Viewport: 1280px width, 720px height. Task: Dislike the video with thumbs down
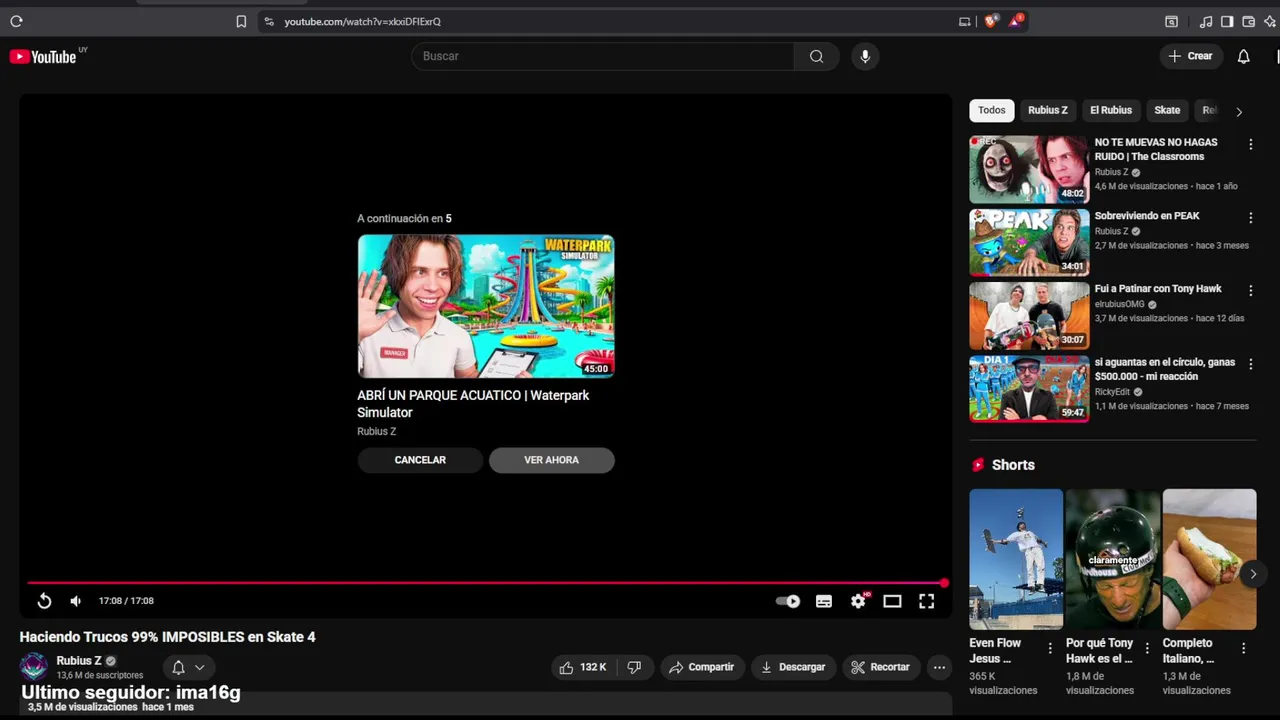(634, 667)
